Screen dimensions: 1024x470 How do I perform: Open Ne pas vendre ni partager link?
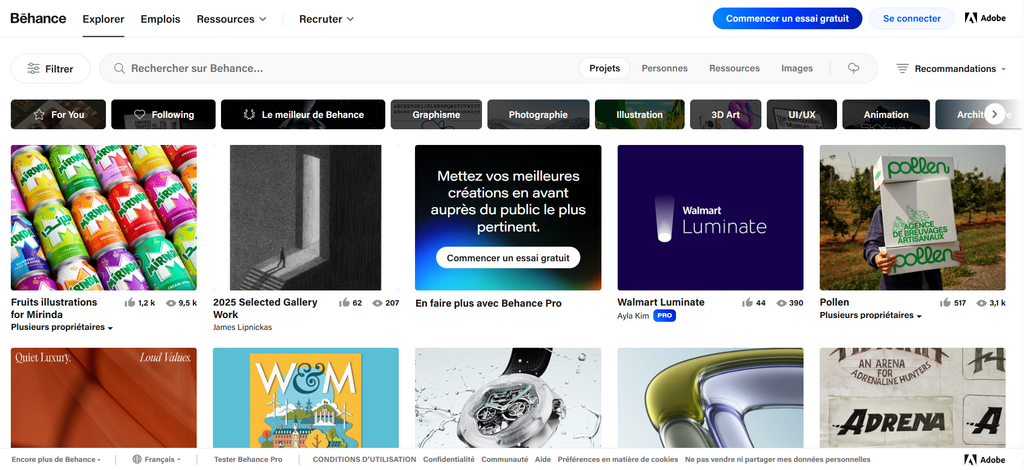click(x=778, y=460)
